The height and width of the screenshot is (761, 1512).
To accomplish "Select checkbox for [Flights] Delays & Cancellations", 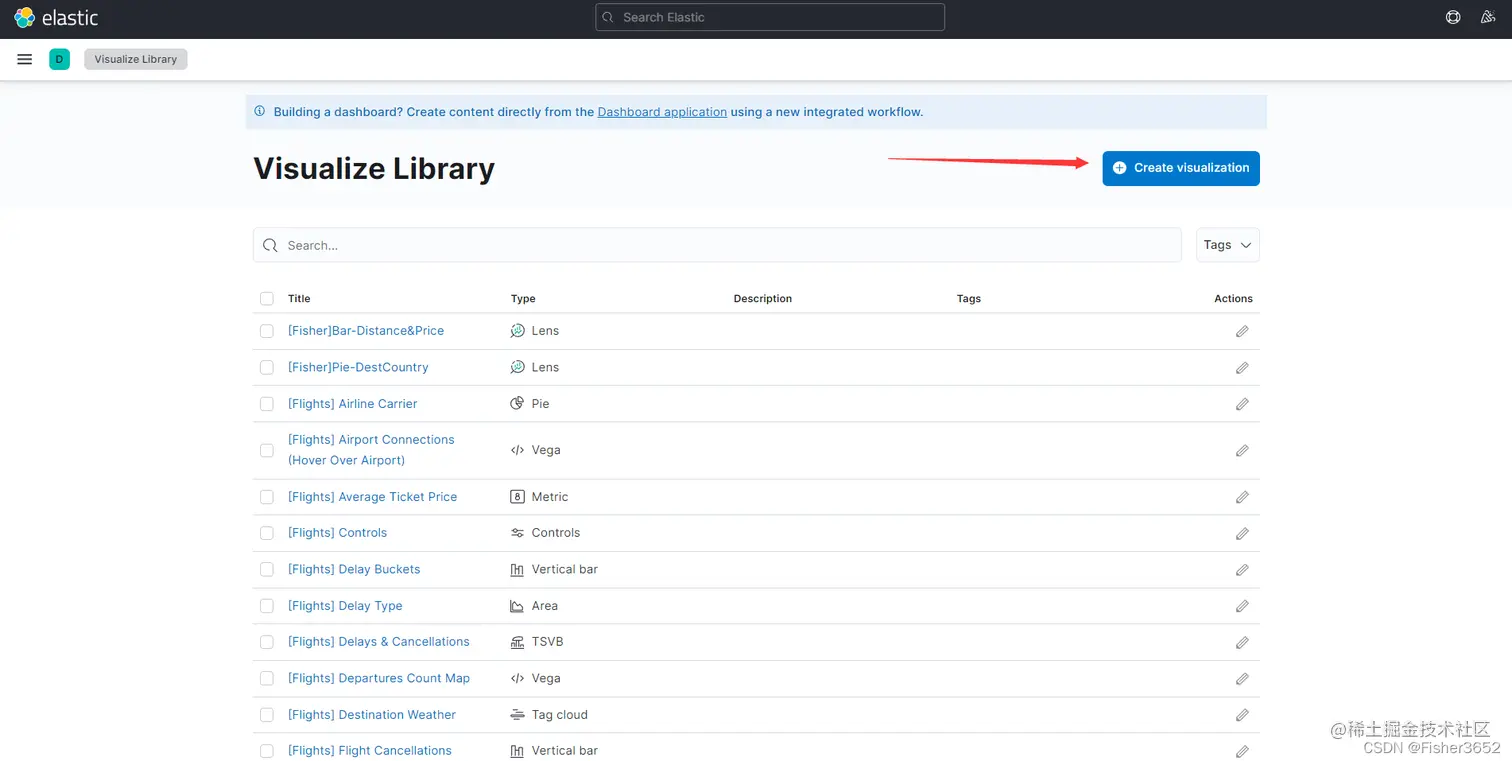I will [266, 642].
